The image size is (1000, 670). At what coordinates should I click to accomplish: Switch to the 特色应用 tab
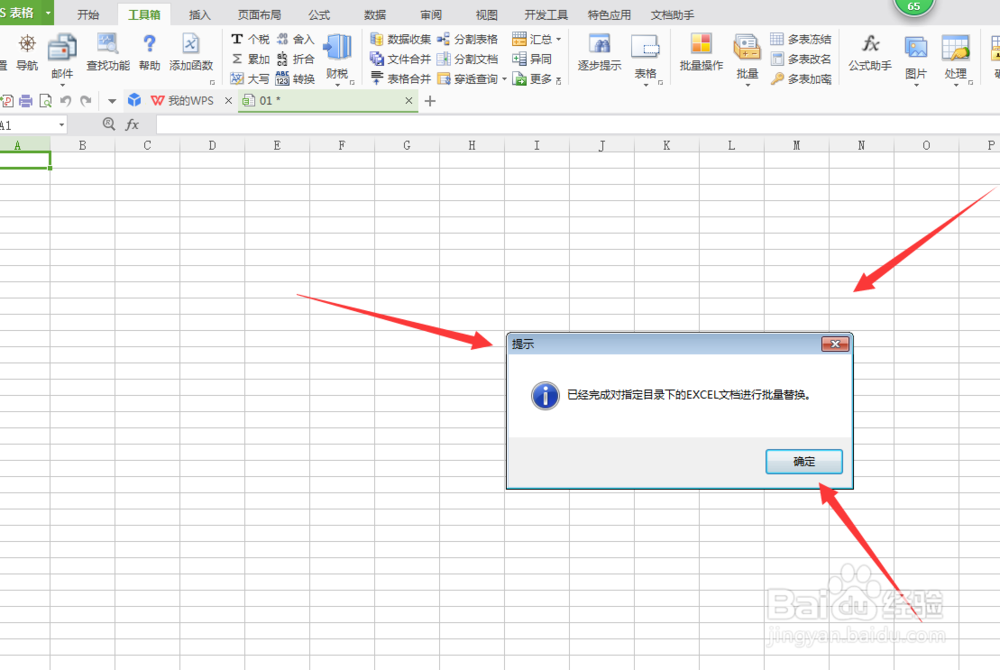(x=609, y=14)
